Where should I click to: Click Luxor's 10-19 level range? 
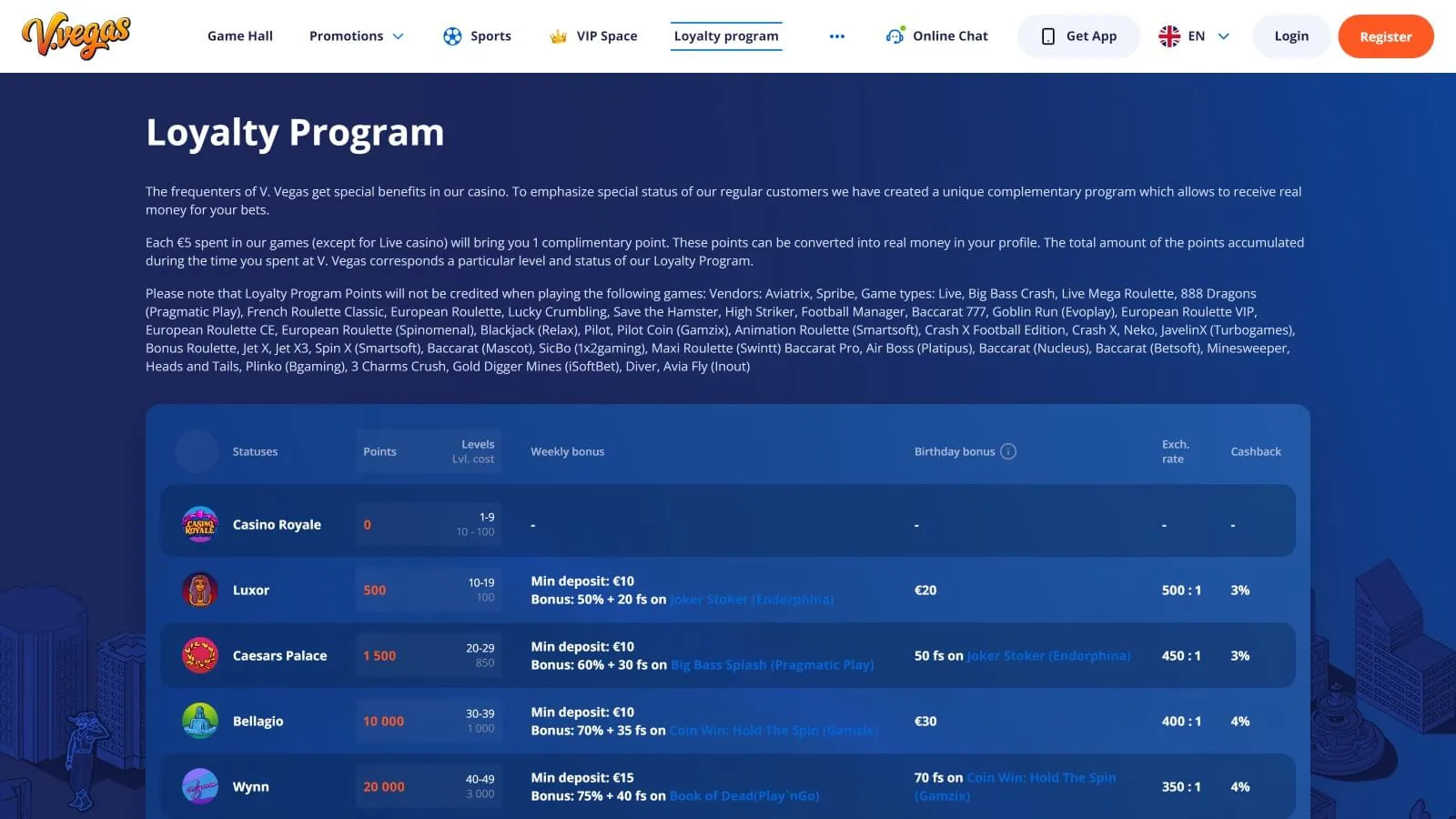click(x=481, y=582)
